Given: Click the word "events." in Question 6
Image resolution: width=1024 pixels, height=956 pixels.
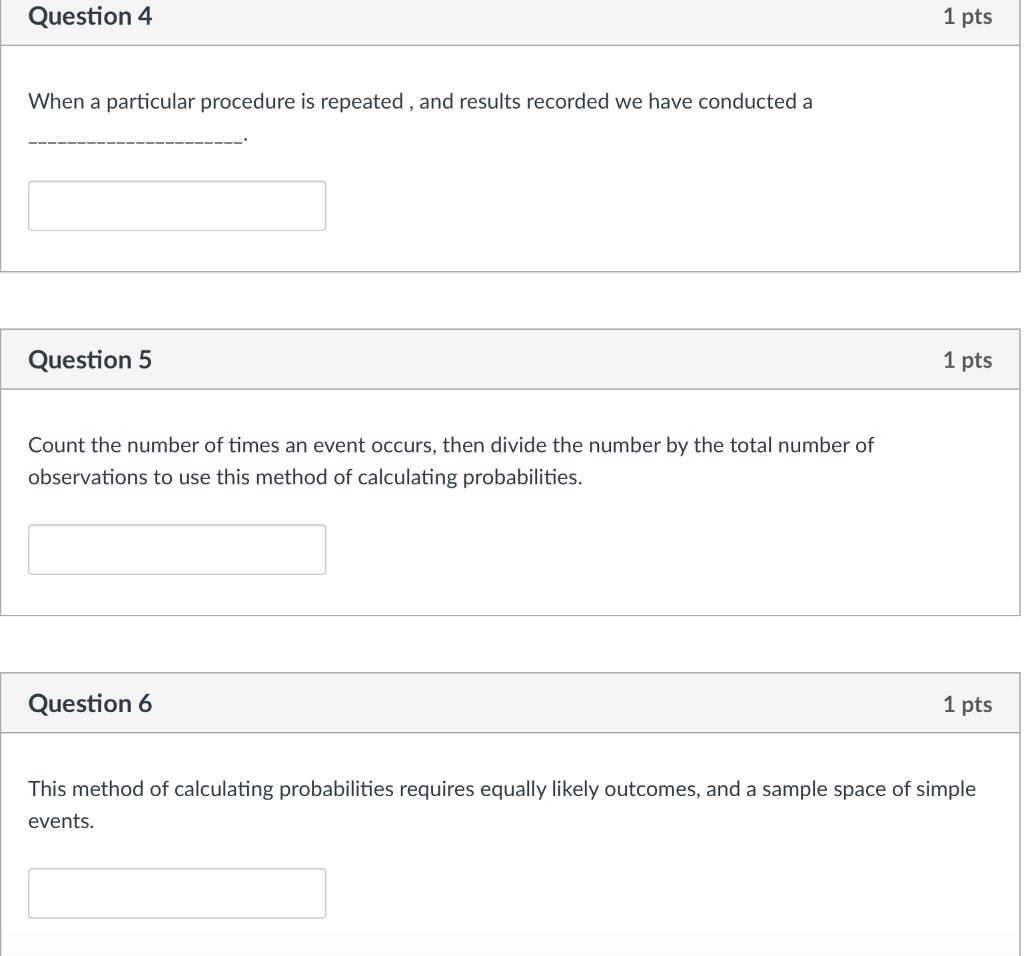Looking at the screenshot, I should (x=61, y=822).
